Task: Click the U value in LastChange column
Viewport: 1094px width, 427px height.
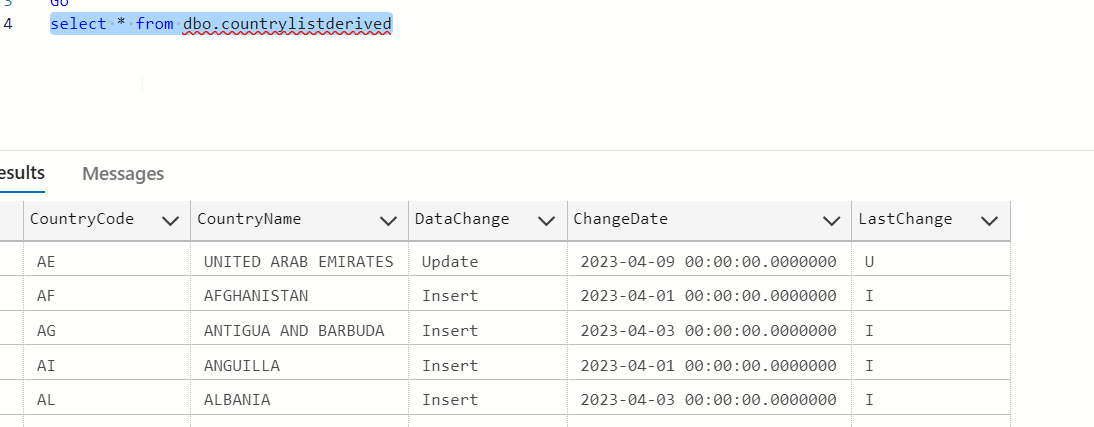Action: (870, 262)
